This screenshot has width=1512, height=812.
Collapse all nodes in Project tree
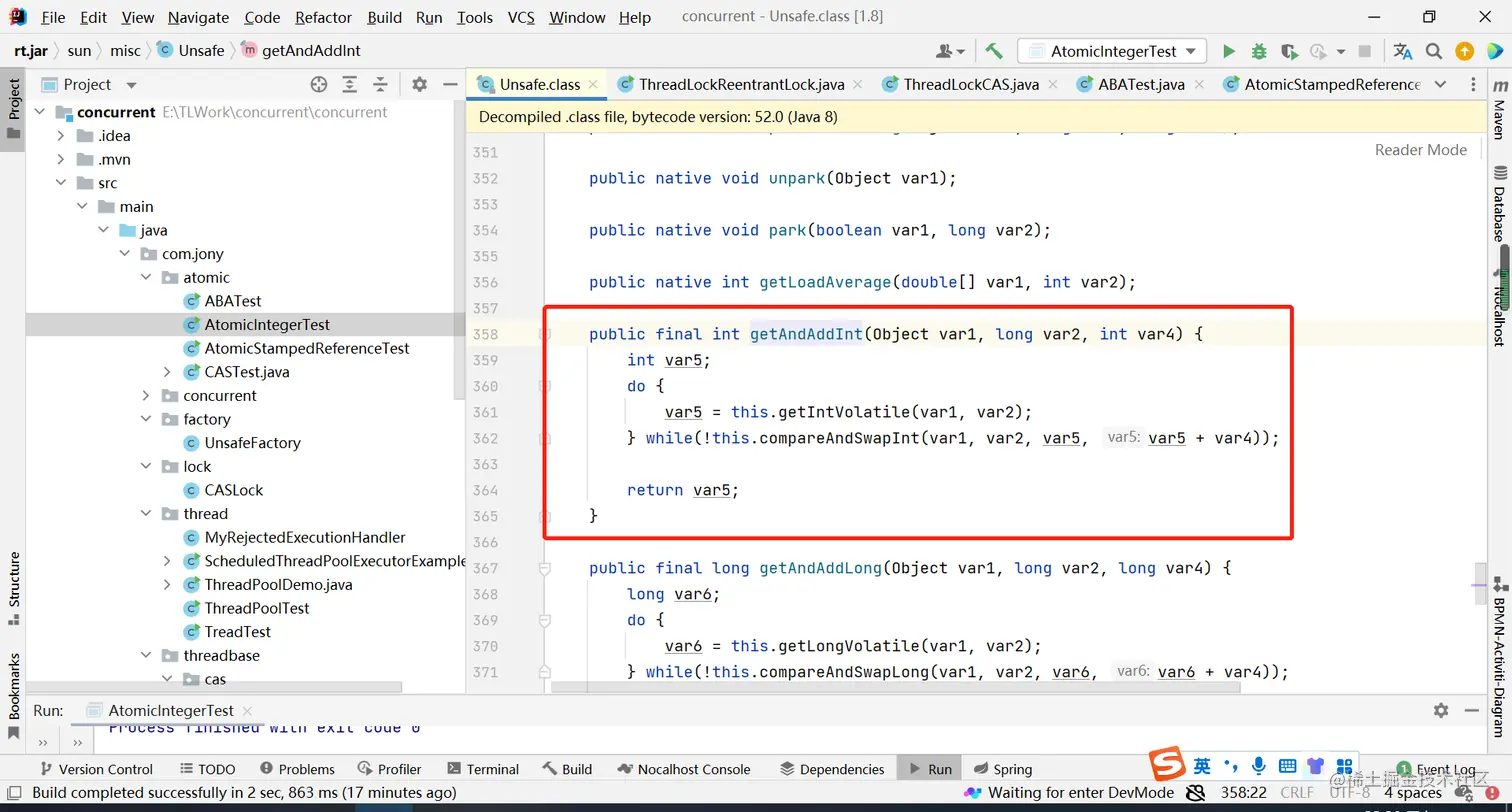(x=380, y=85)
